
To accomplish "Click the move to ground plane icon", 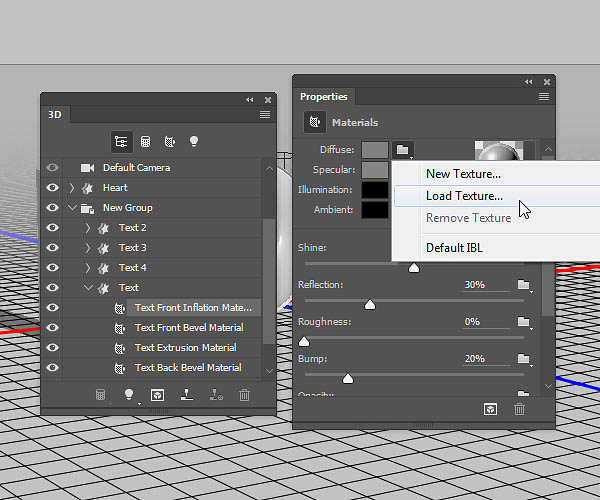I will point(187,395).
